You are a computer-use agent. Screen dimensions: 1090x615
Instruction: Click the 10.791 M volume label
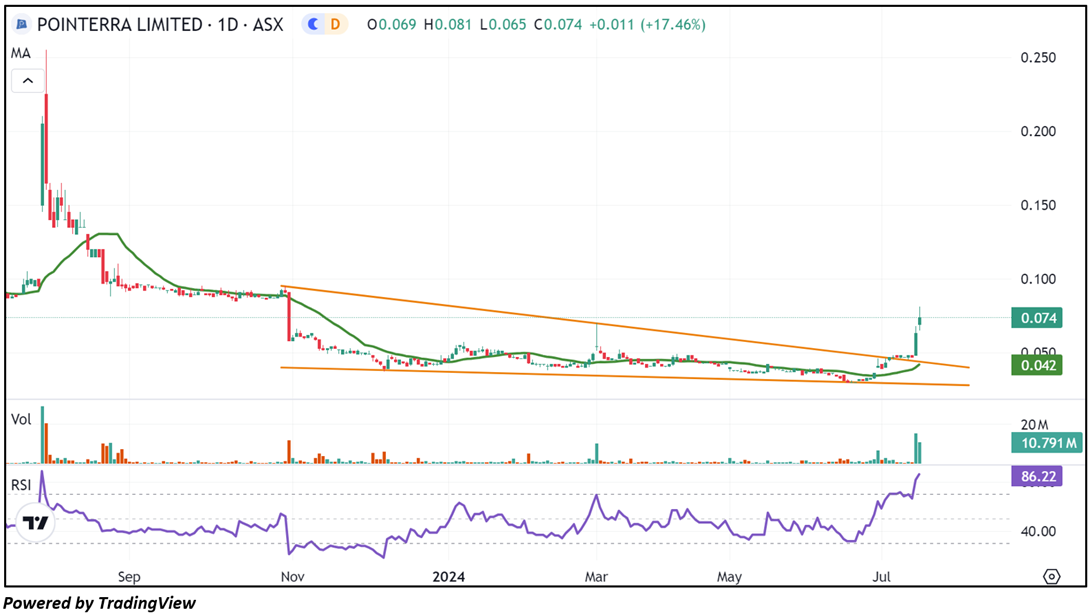pyautogui.click(x=1047, y=443)
